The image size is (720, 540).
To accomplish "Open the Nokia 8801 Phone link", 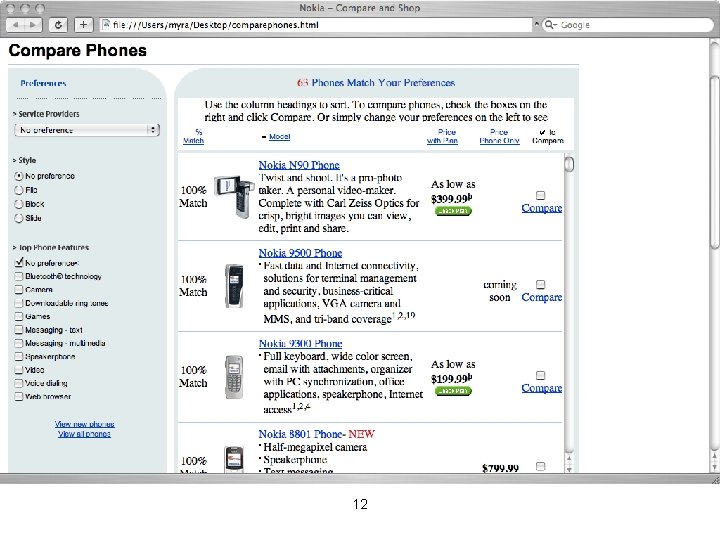I will click(x=301, y=434).
